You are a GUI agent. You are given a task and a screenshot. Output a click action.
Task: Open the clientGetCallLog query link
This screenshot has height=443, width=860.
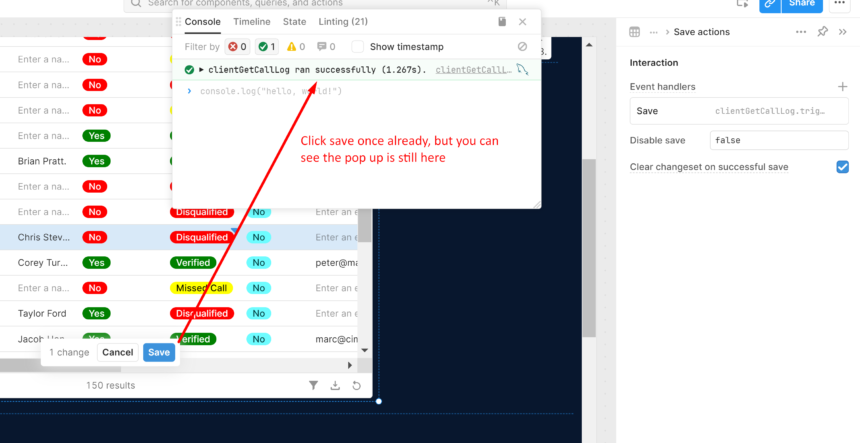474,70
